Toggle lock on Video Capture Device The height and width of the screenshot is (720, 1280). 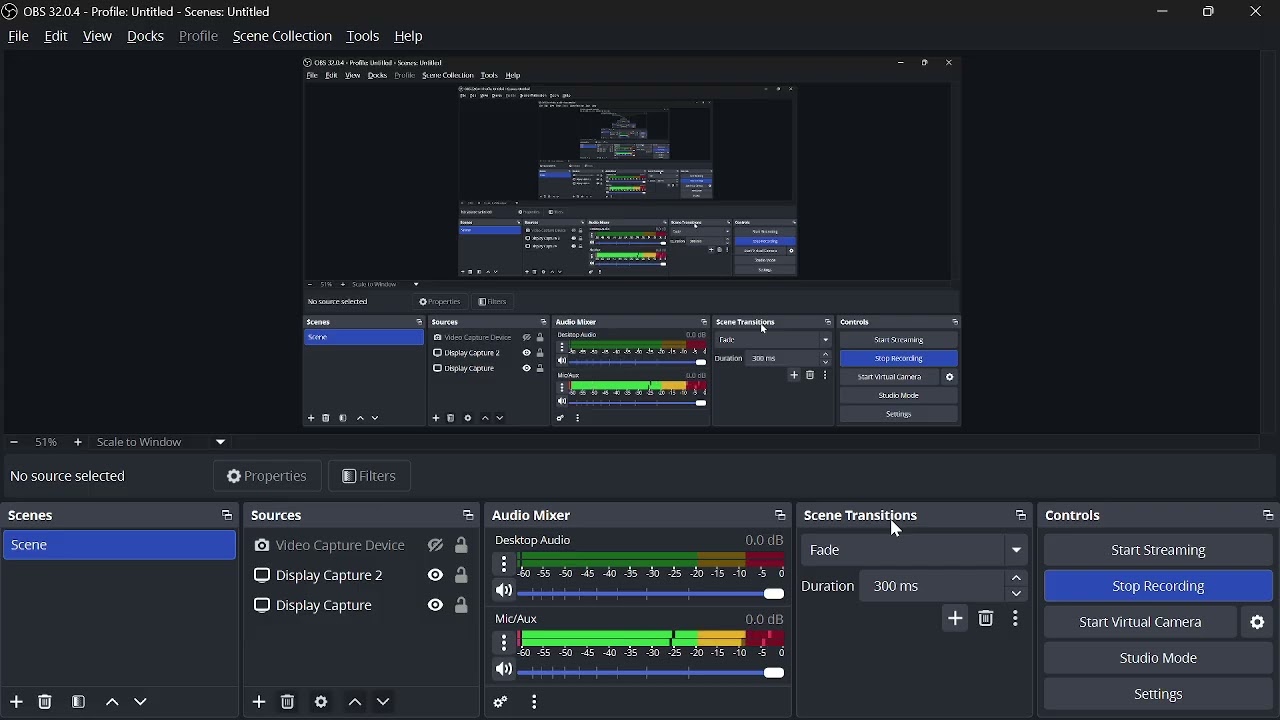coord(462,546)
